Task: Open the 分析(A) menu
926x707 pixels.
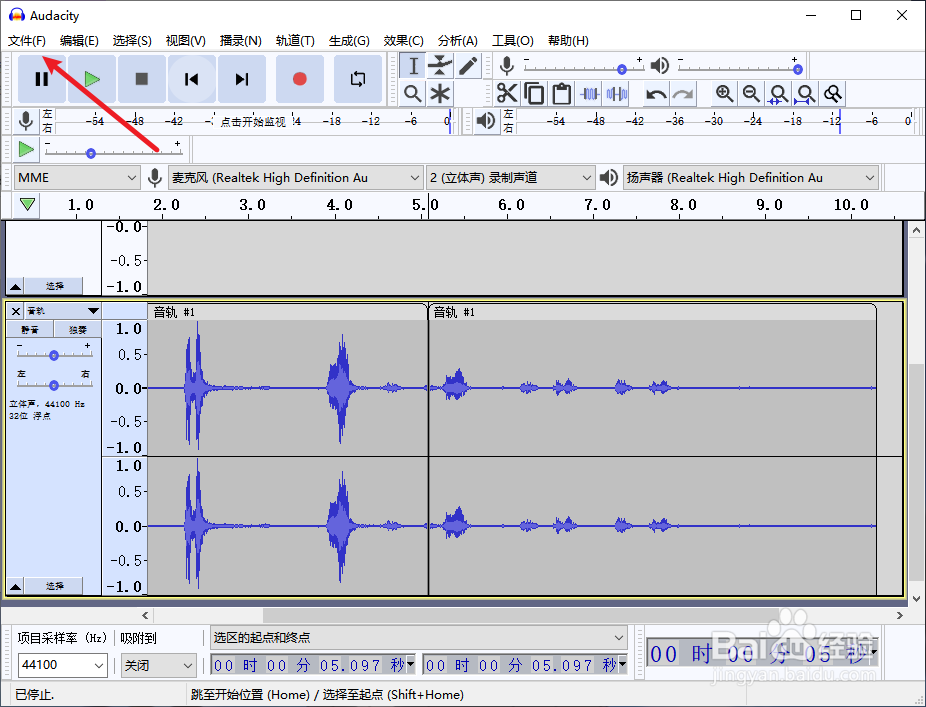Action: [458, 41]
